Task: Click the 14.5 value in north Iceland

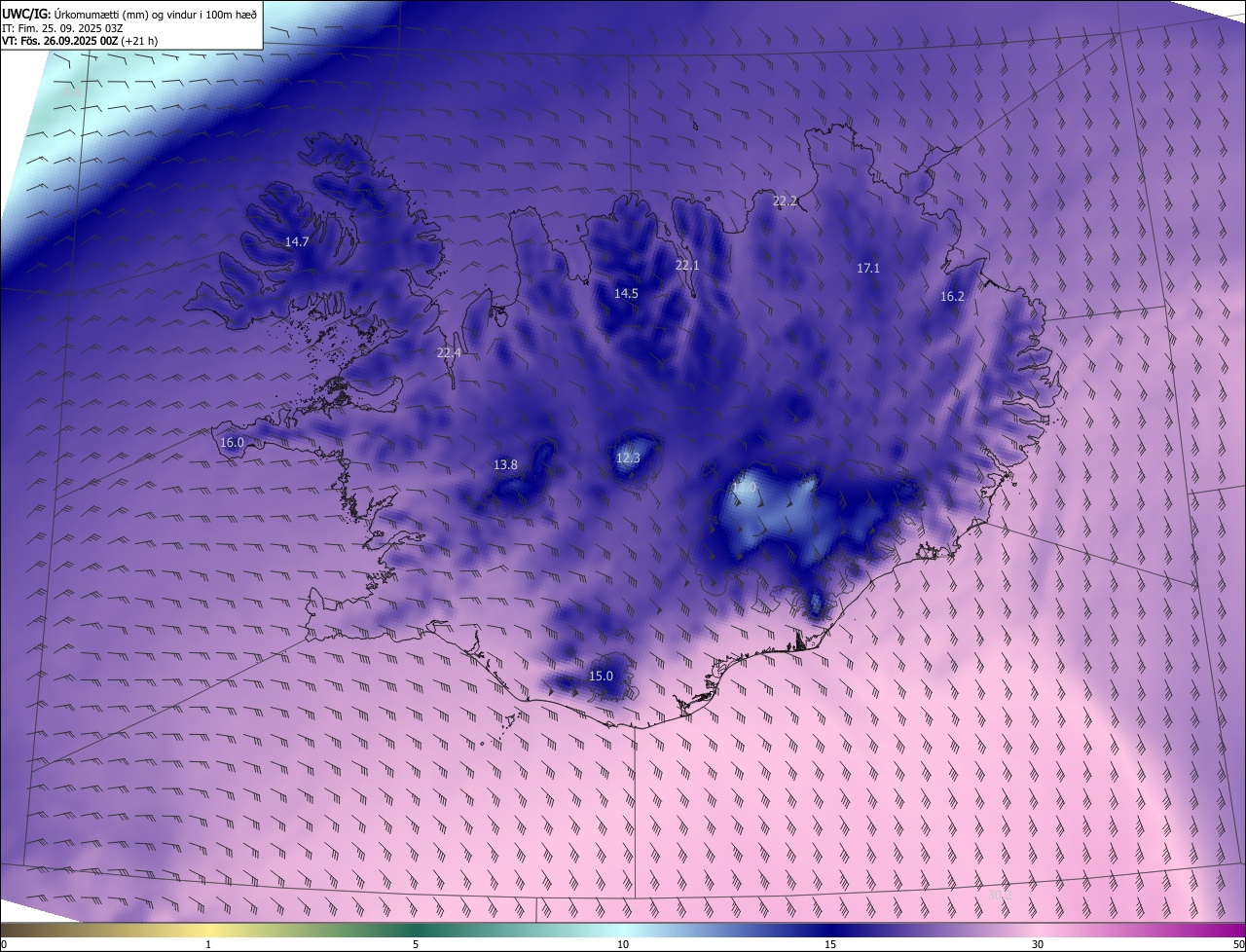Action: pos(626,293)
